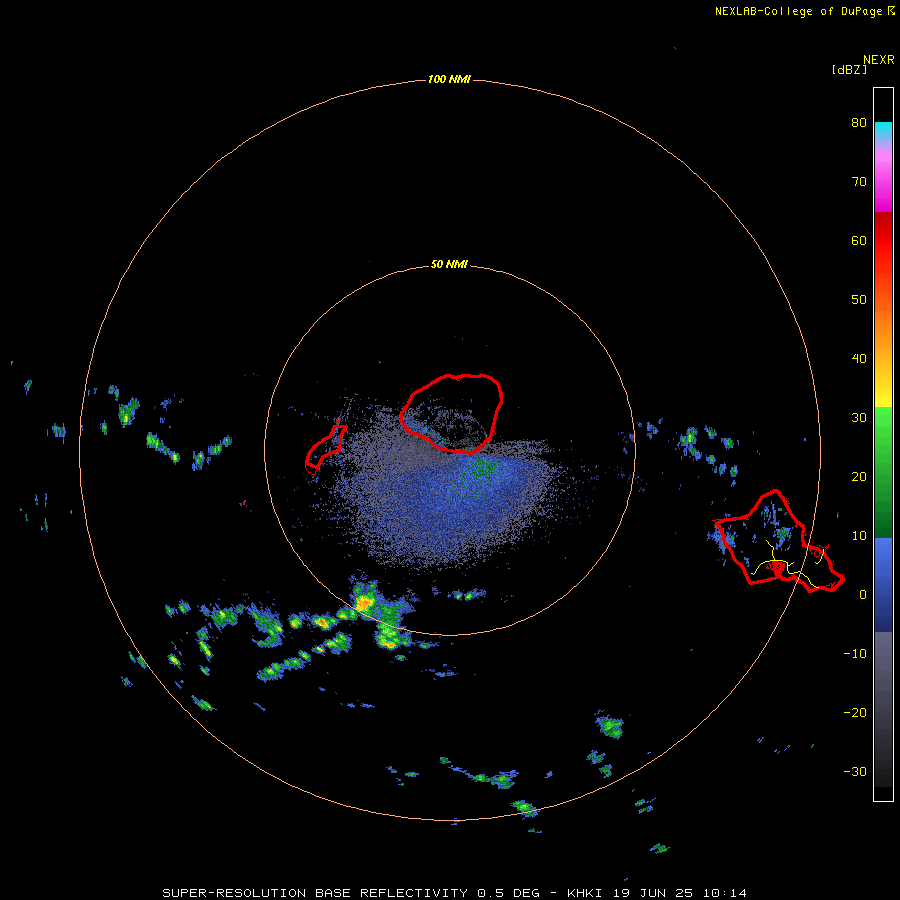This screenshot has height=900, width=900.
Task: Pick the blue segment of the color bar
Action: [x=883, y=584]
